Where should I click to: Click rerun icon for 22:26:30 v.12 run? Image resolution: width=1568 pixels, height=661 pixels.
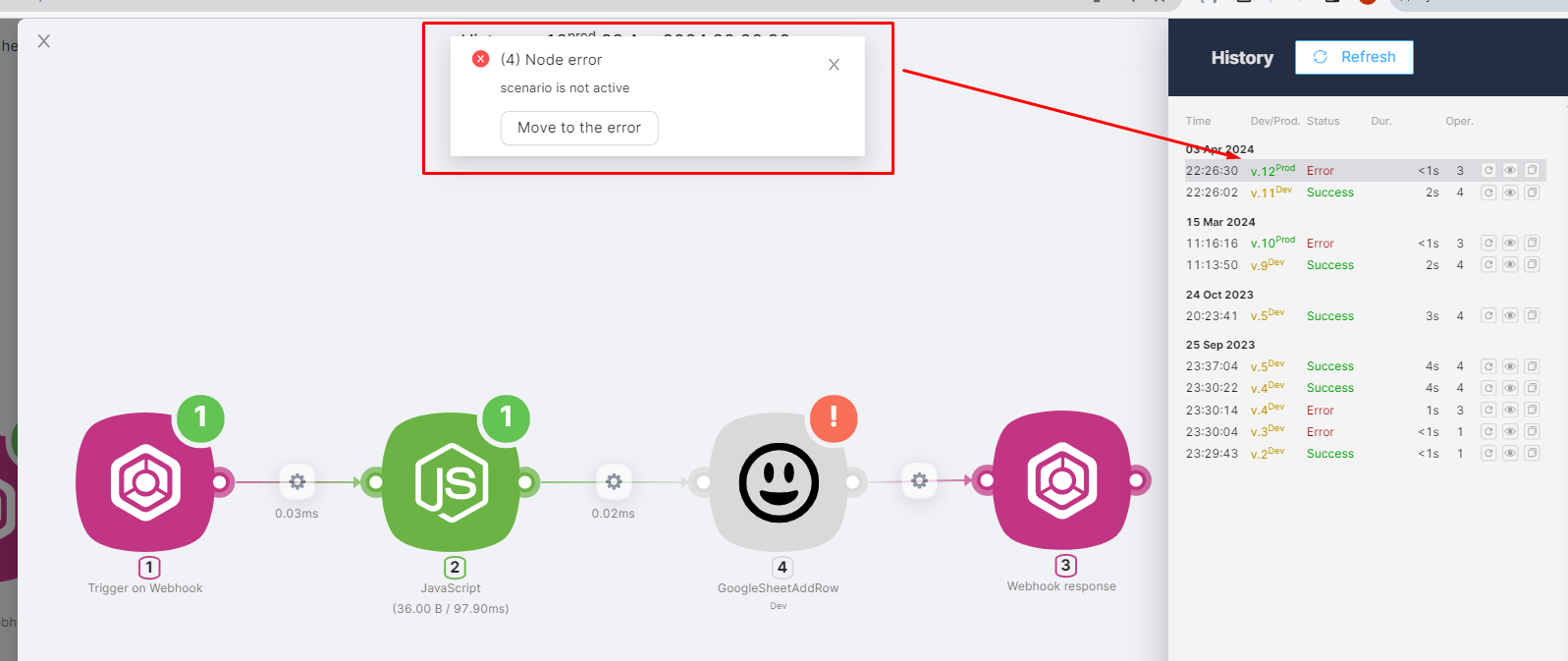coord(1488,171)
